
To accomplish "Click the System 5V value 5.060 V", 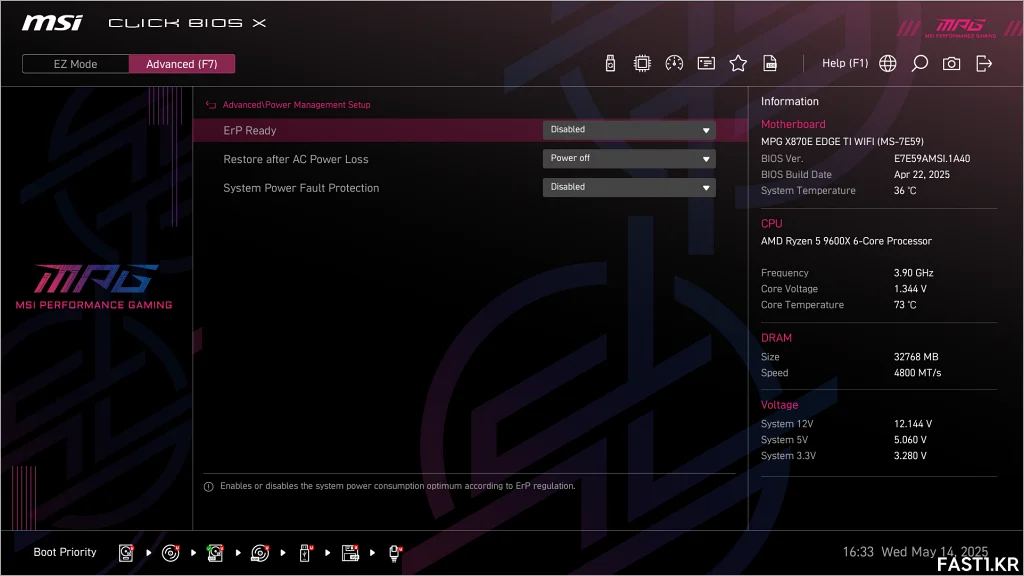I will pos(910,440).
